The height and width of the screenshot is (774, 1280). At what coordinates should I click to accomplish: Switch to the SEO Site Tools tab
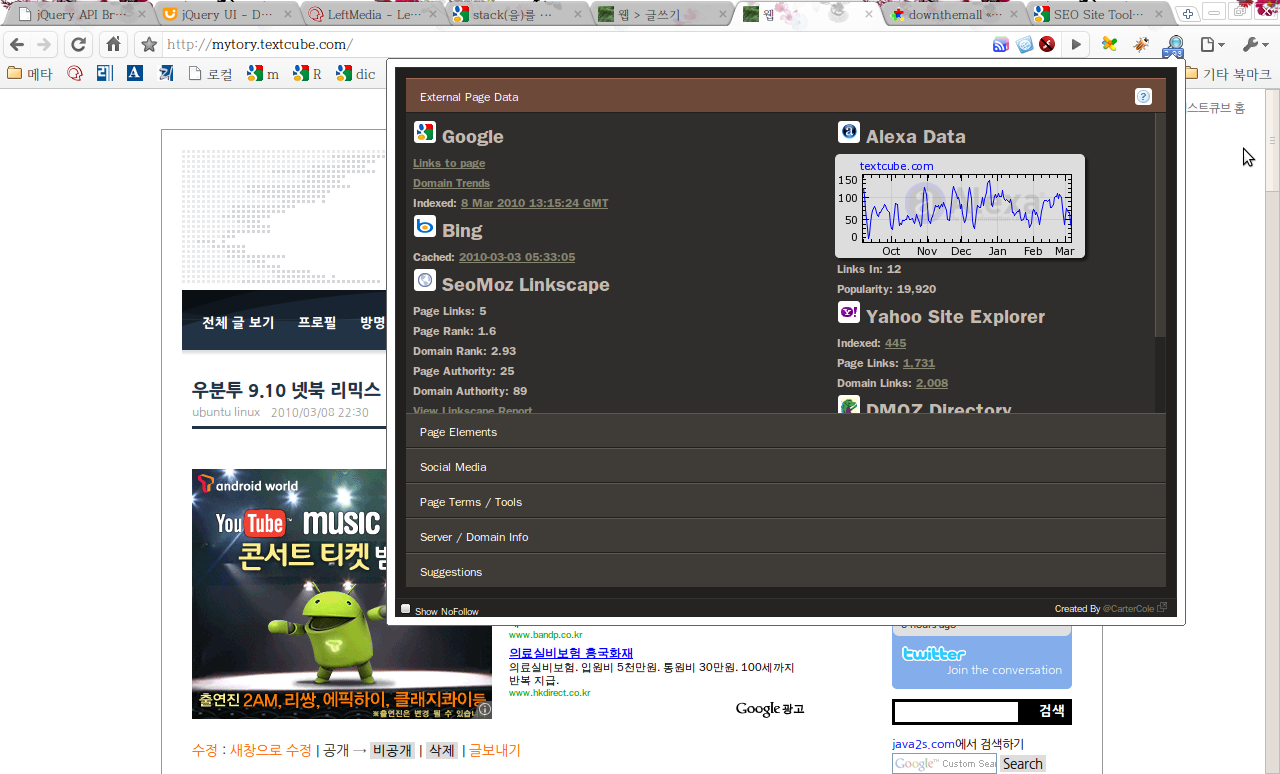point(1098,14)
